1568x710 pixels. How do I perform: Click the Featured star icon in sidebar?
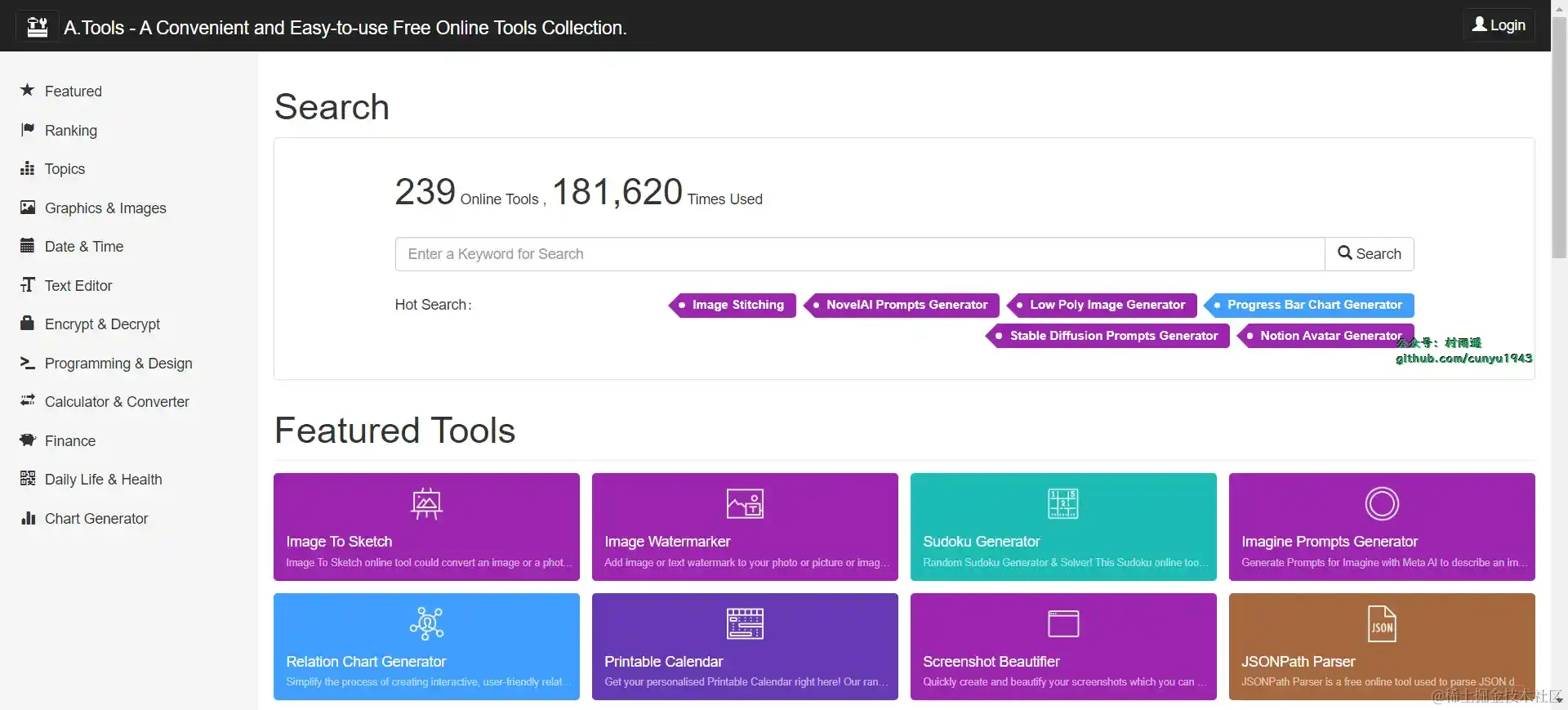click(28, 90)
